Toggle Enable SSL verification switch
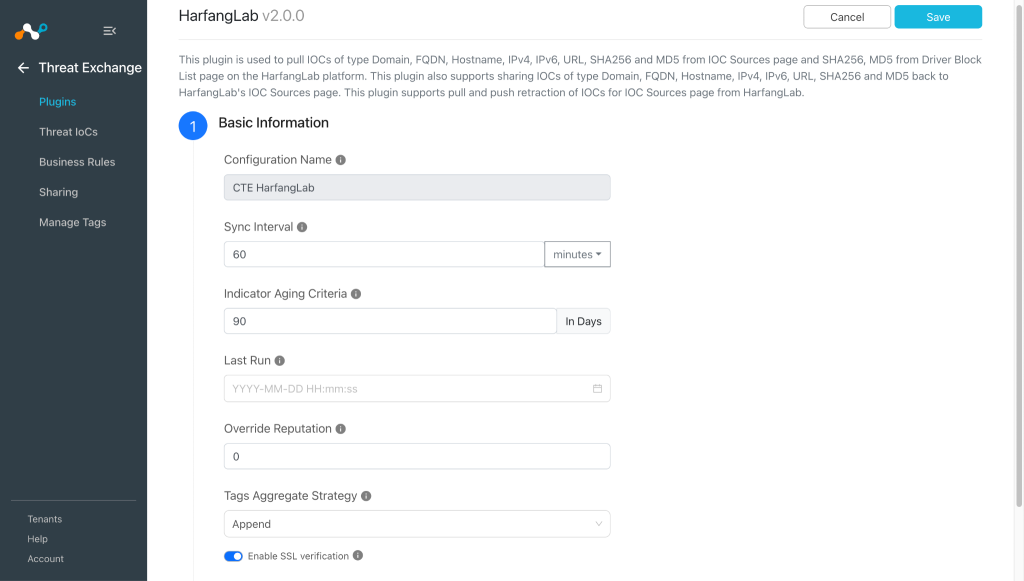 pyautogui.click(x=233, y=556)
